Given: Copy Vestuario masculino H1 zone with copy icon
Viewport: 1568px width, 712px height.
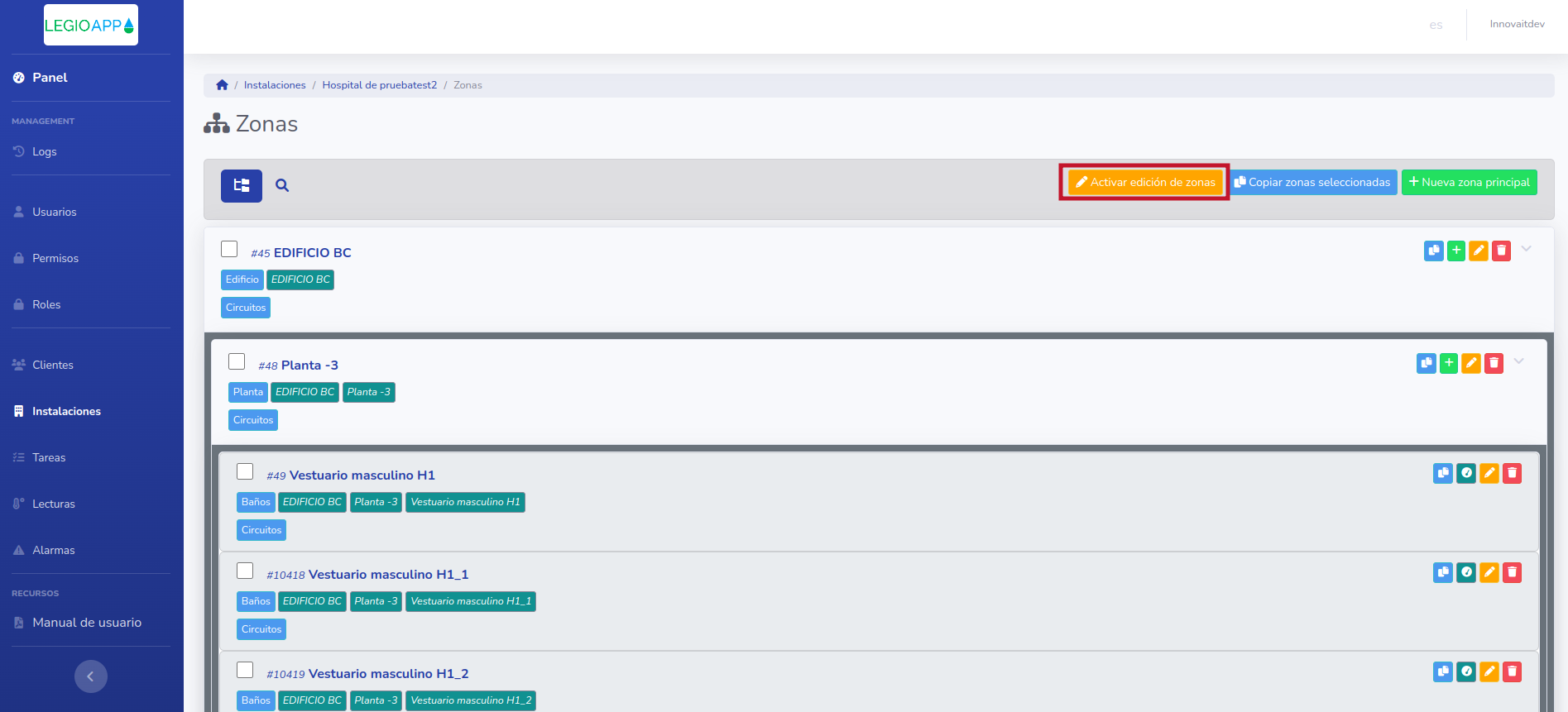Looking at the screenshot, I should point(1442,473).
